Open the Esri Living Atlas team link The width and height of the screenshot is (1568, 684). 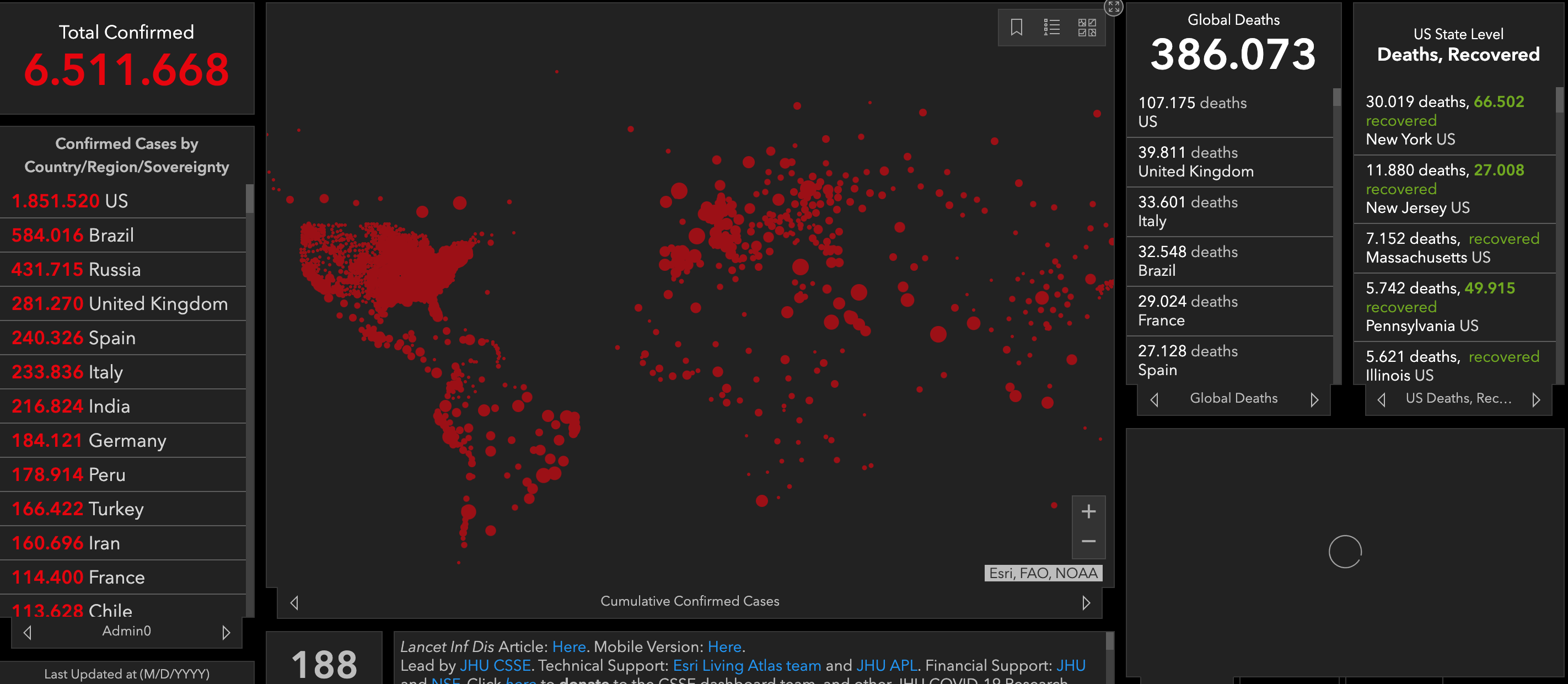pos(747,665)
